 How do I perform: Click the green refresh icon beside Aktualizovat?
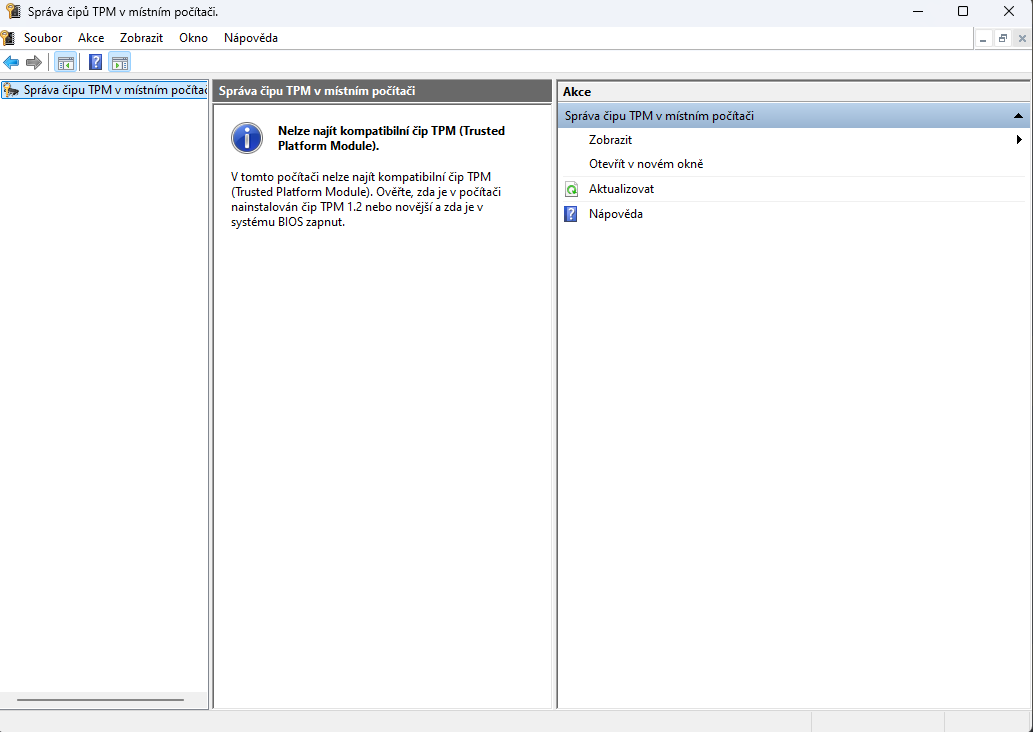coord(571,188)
